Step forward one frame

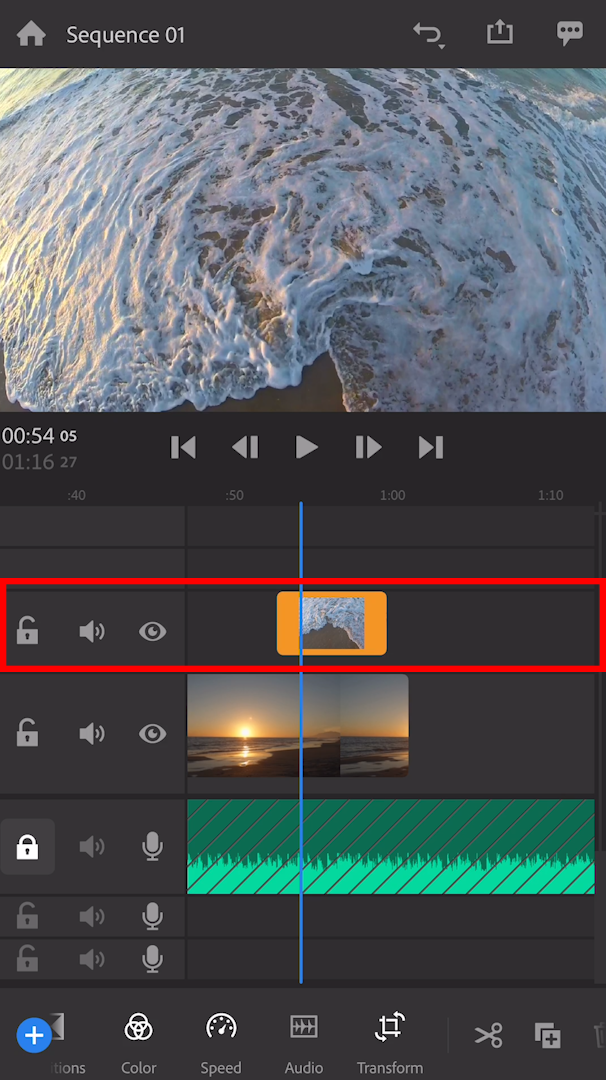(x=368, y=448)
